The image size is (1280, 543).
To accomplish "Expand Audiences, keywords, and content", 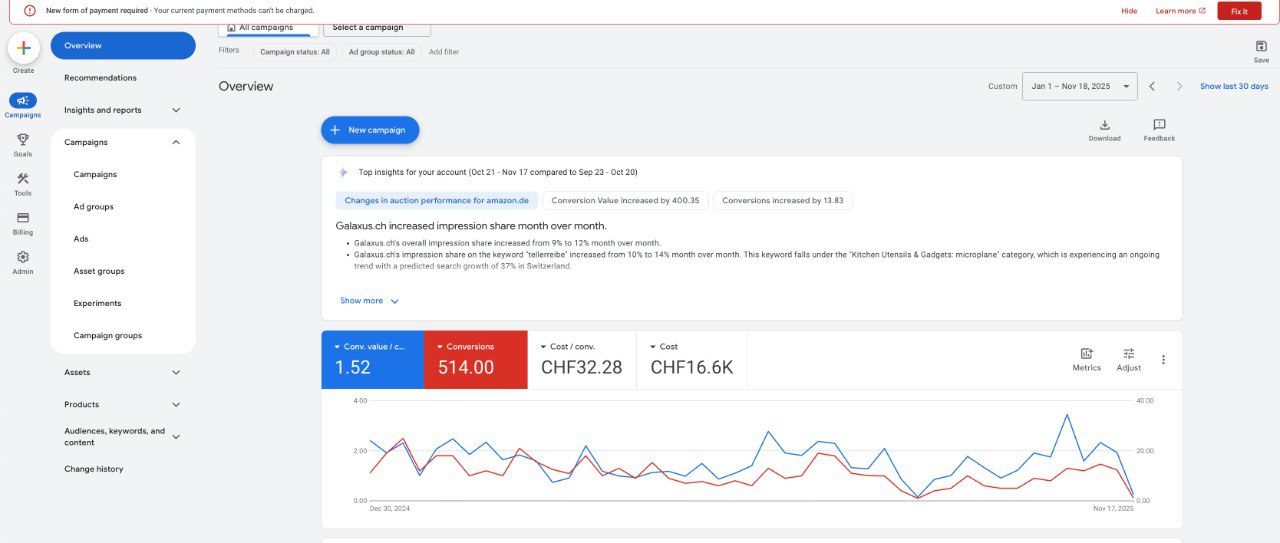I will tap(176, 436).
